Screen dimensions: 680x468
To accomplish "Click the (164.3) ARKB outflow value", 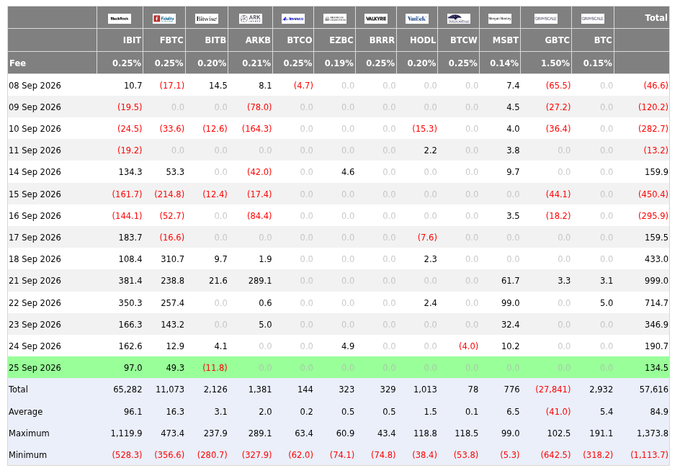I will tap(257, 129).
